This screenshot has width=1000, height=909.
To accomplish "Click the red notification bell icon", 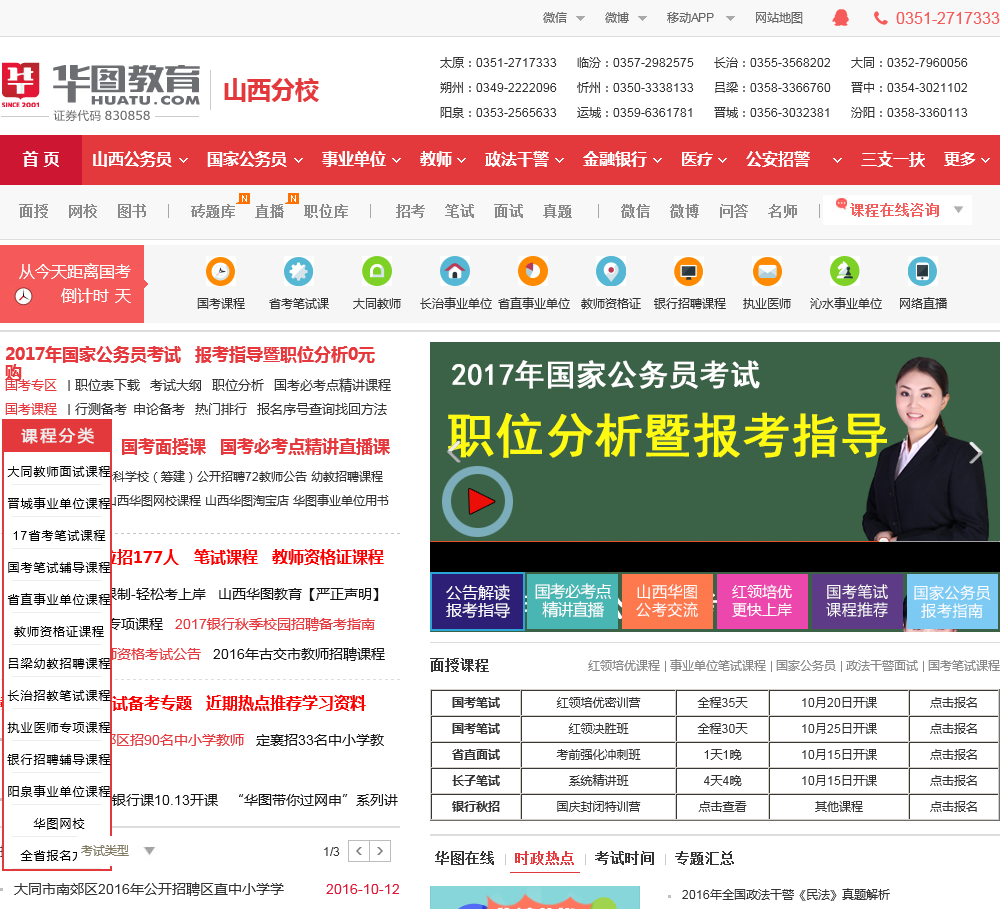I will click(841, 18).
